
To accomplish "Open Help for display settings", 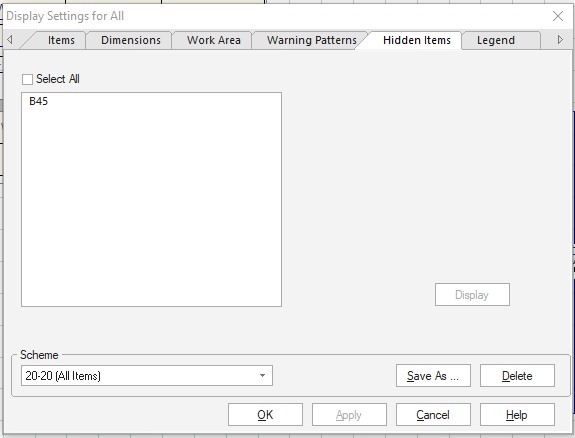I will pos(517,415).
